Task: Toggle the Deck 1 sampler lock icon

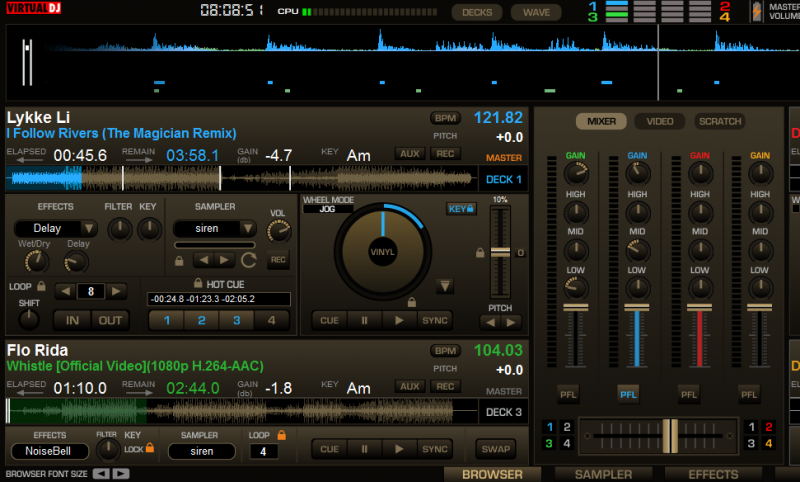Action: (179, 261)
